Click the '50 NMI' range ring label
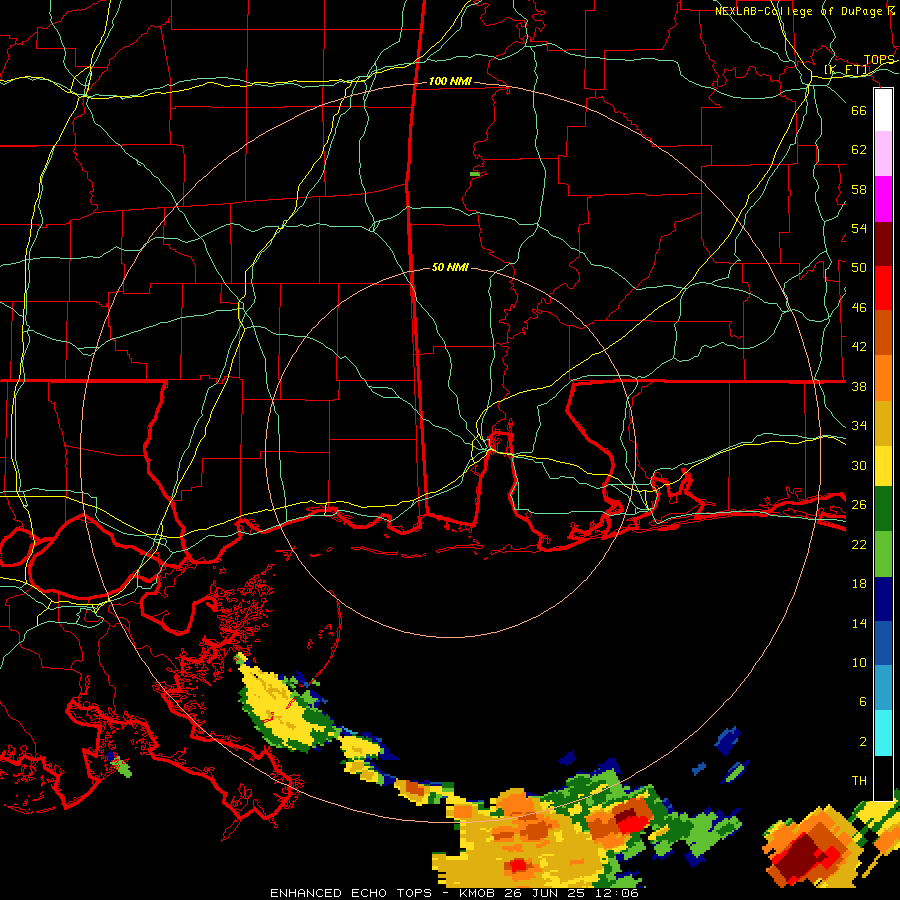The height and width of the screenshot is (900, 900). point(450,267)
